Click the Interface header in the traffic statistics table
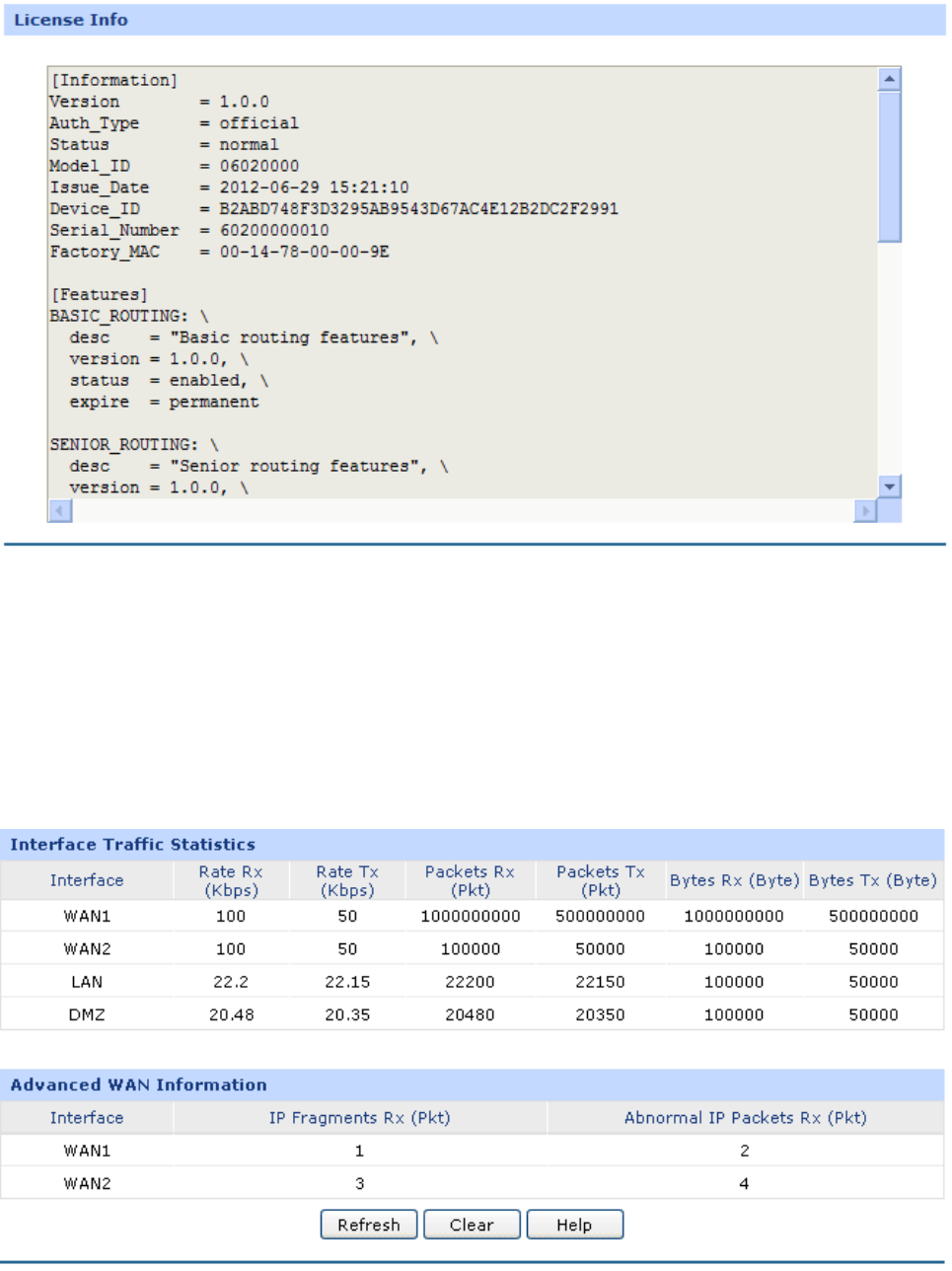This screenshot has height=1271, width=952. click(x=87, y=880)
